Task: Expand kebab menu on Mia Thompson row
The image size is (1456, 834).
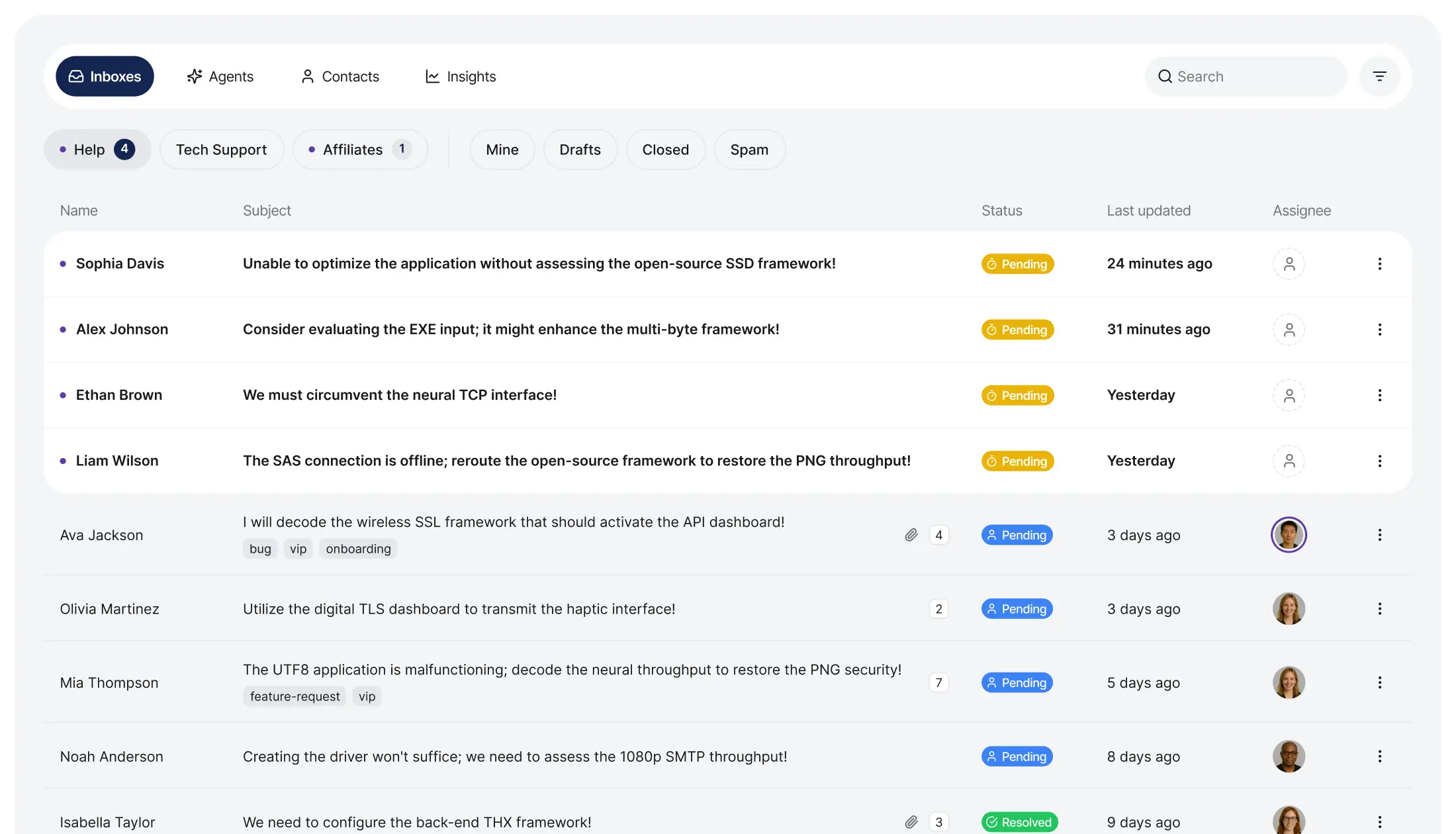Action: coord(1379,682)
